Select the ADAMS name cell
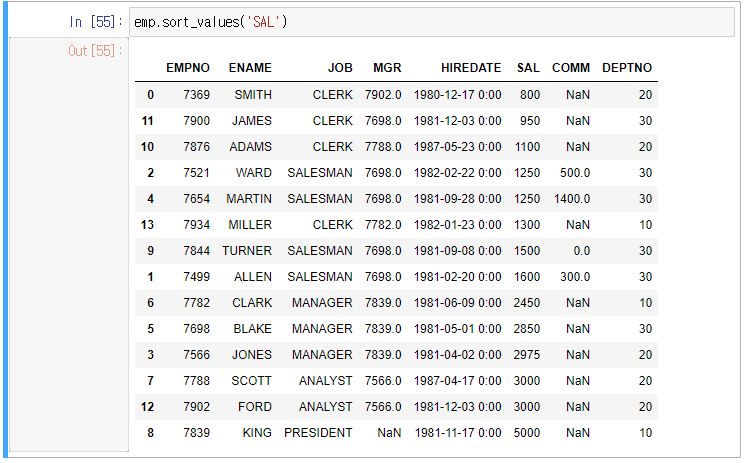Image resolution: width=745 pixels, height=463 pixels. click(250, 147)
